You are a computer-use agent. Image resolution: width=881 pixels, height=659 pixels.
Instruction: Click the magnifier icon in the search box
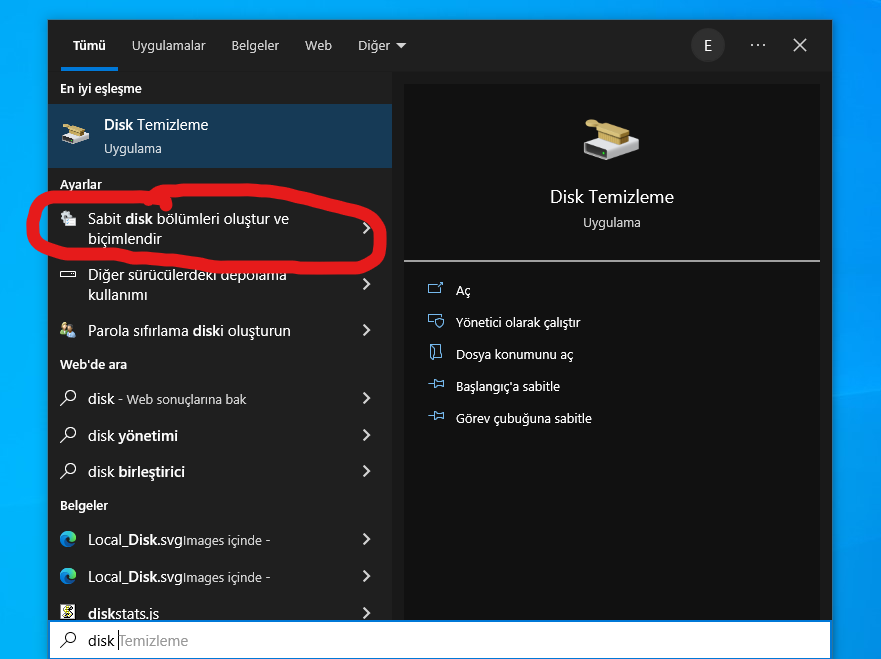pyautogui.click(x=69, y=639)
